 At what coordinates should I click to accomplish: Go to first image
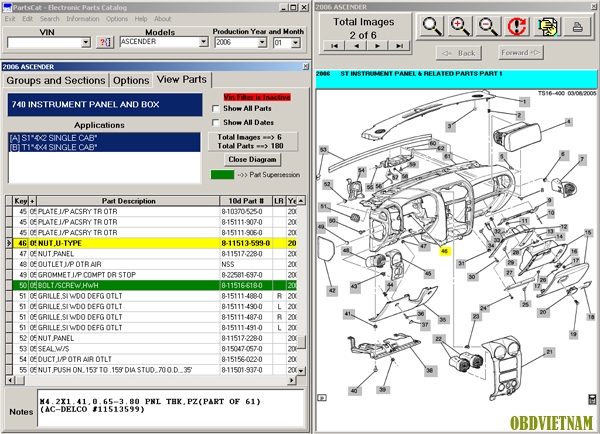pos(334,46)
